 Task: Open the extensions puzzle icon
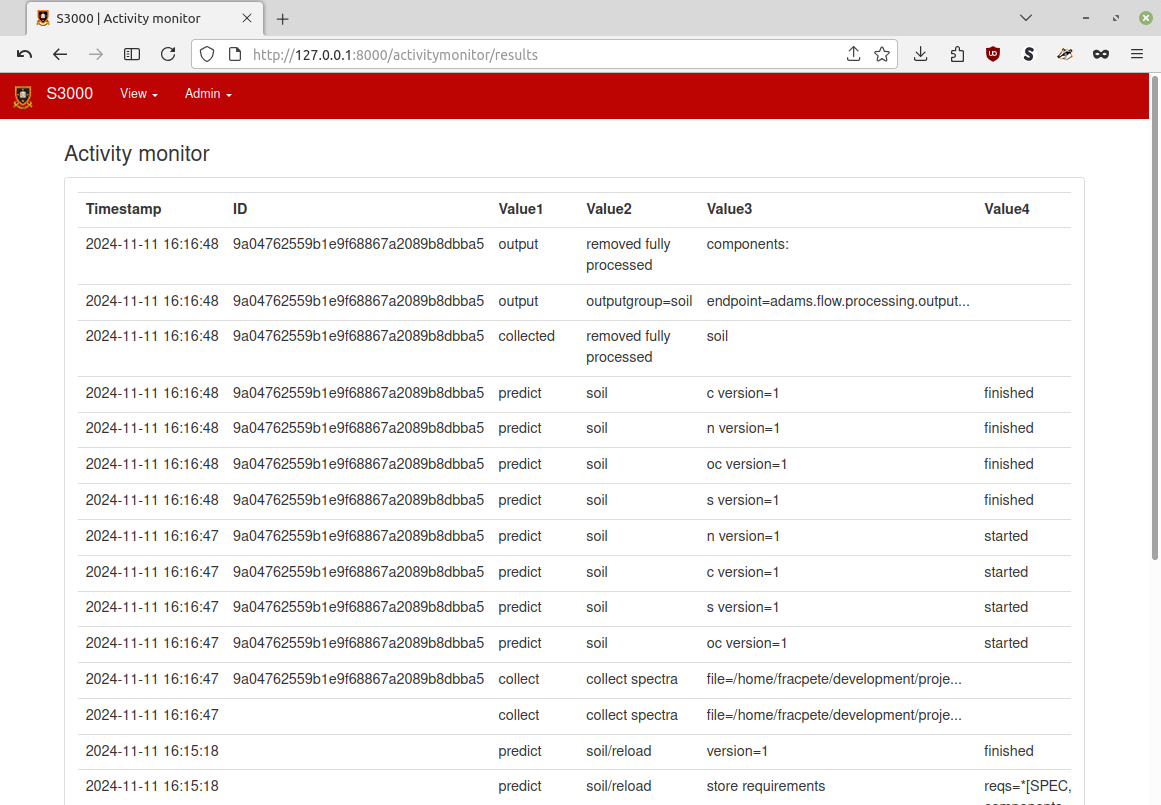point(957,54)
